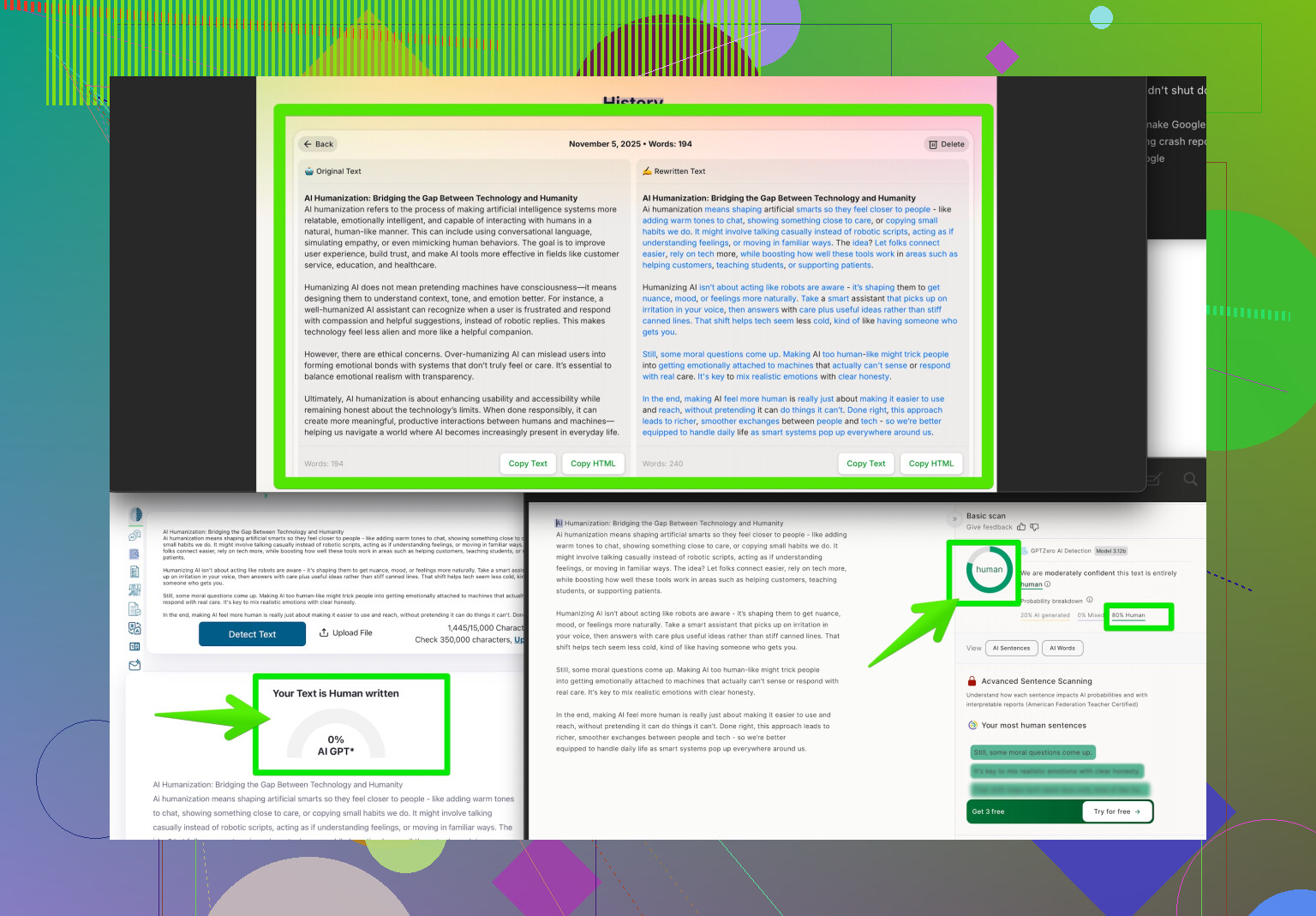1316x916 pixels.
Task: Select the 80% Human probability tab
Action: click(x=1128, y=615)
